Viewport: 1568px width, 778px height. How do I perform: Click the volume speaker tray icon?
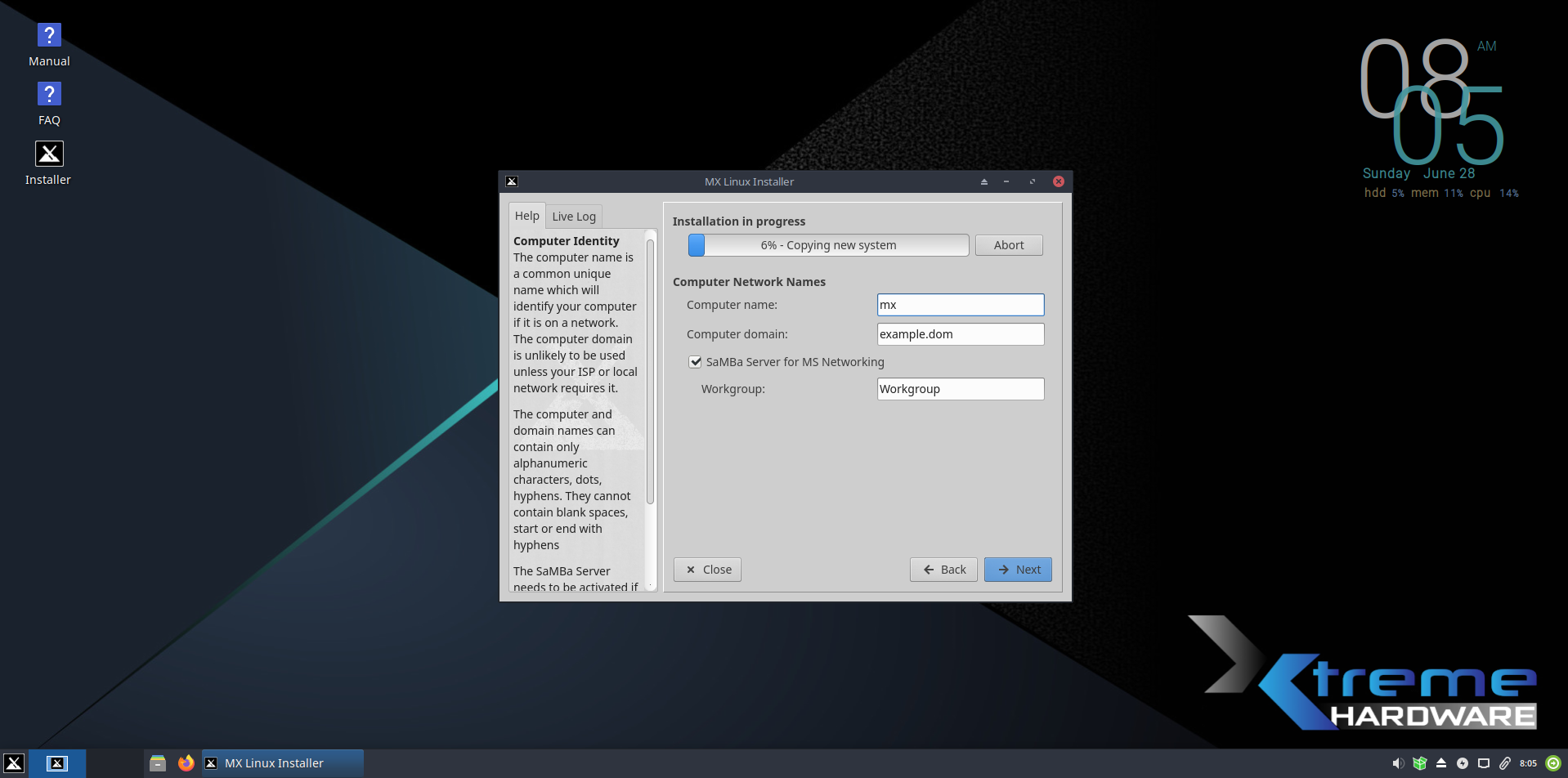tap(1398, 763)
